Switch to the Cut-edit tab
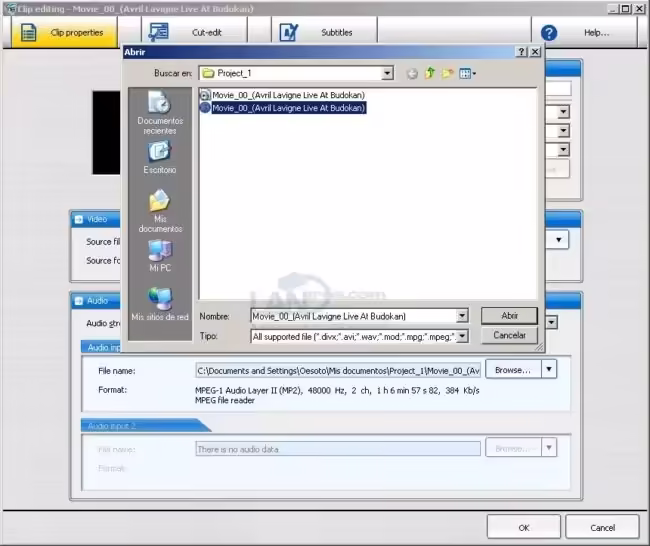 (194, 32)
